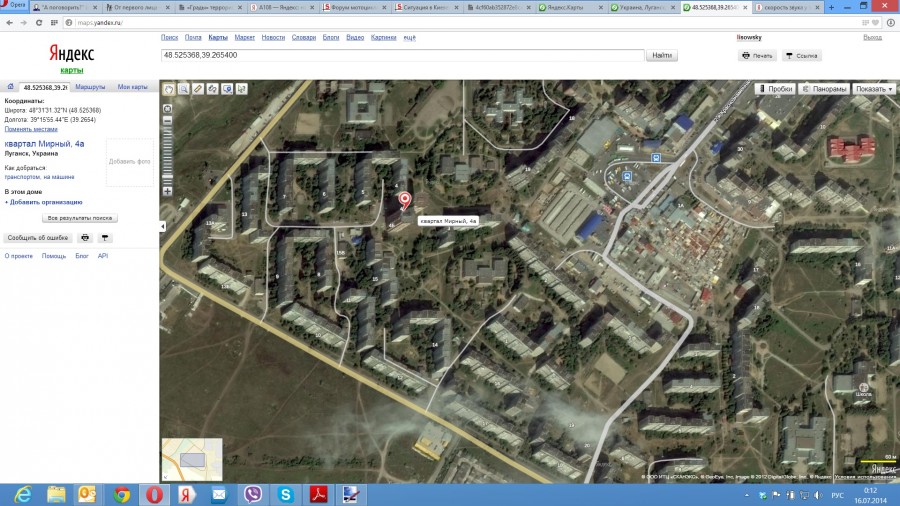Click the Добавить организацию link
The image size is (900, 506).
coord(45,202)
